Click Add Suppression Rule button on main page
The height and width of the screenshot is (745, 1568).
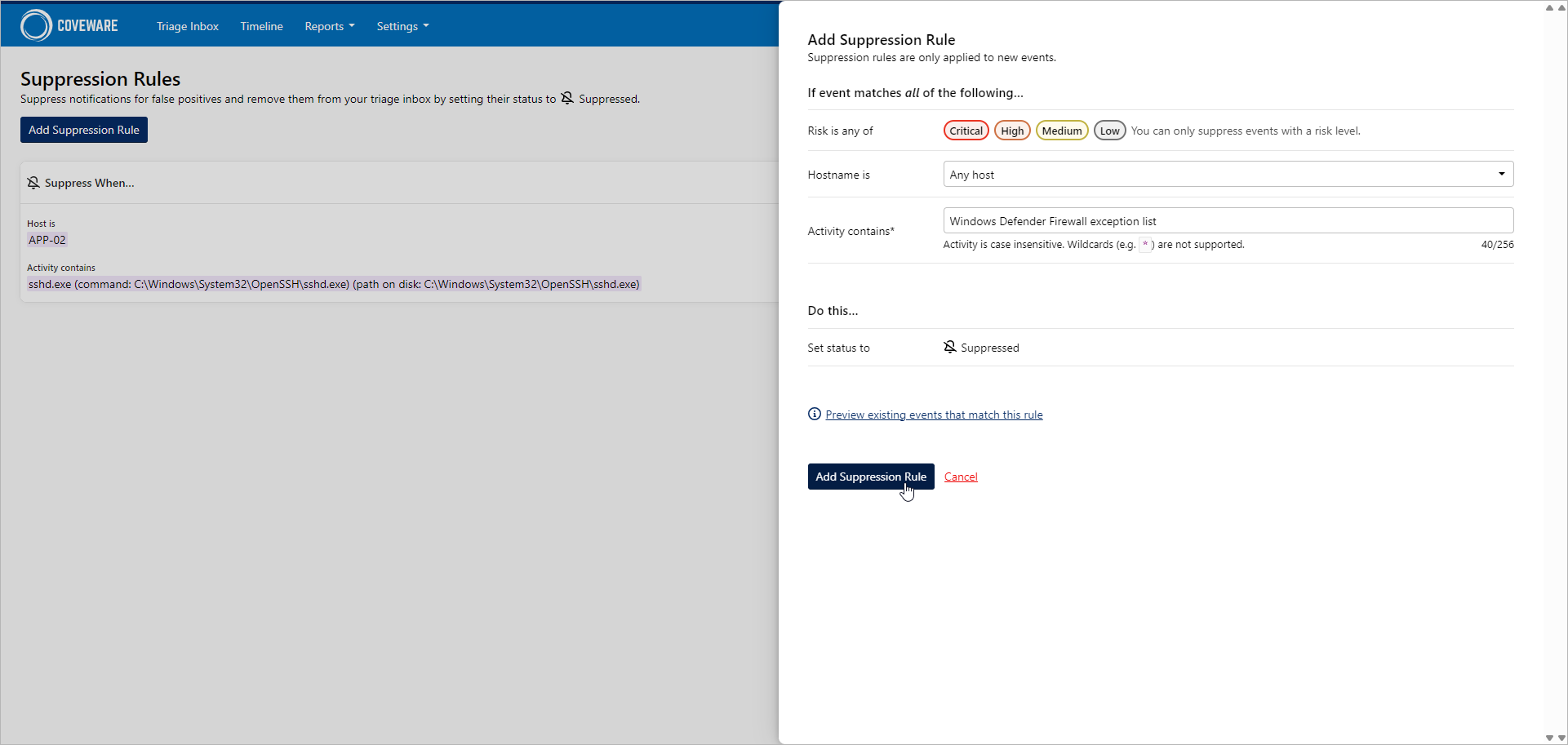[x=84, y=130]
